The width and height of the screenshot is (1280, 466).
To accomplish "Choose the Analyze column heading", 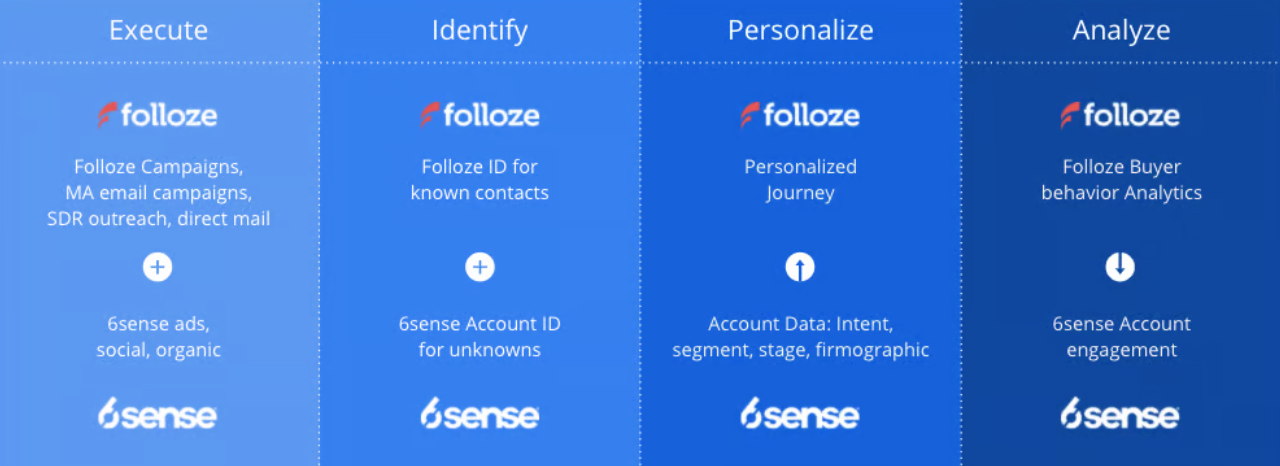I will click(x=1121, y=30).
